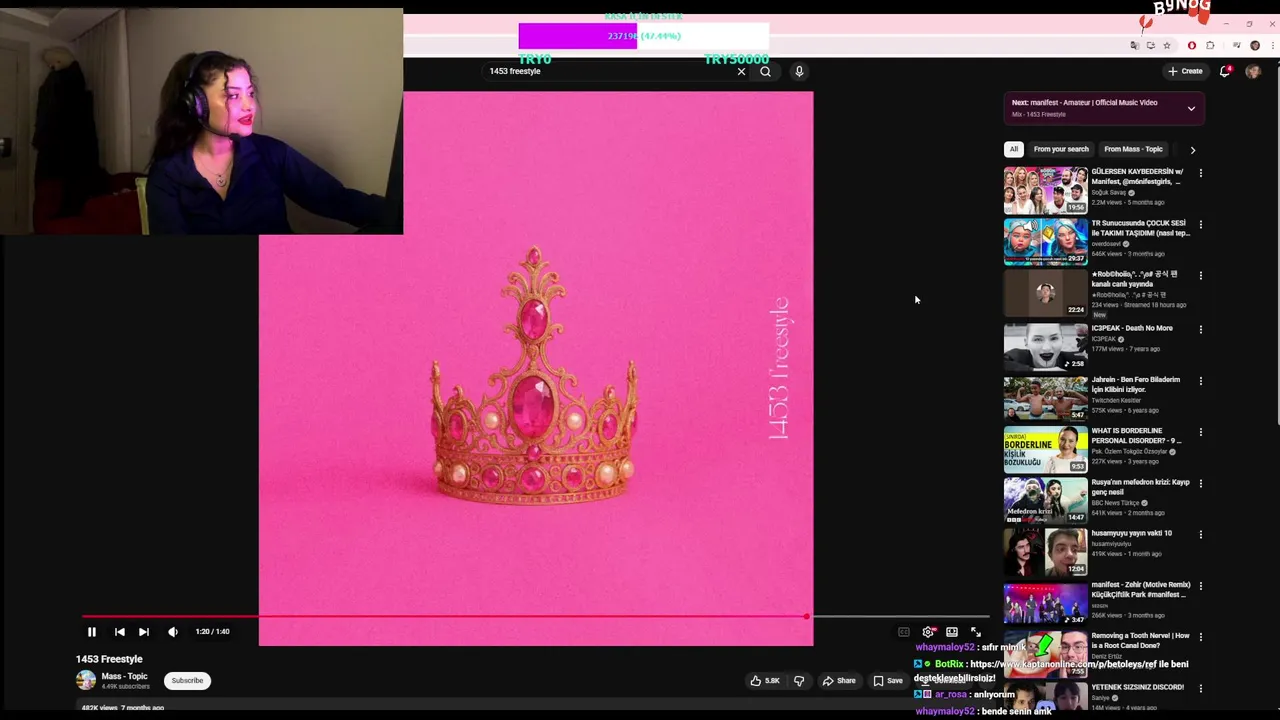
Task: Open browser three-dot menu
Action: 1273,45
